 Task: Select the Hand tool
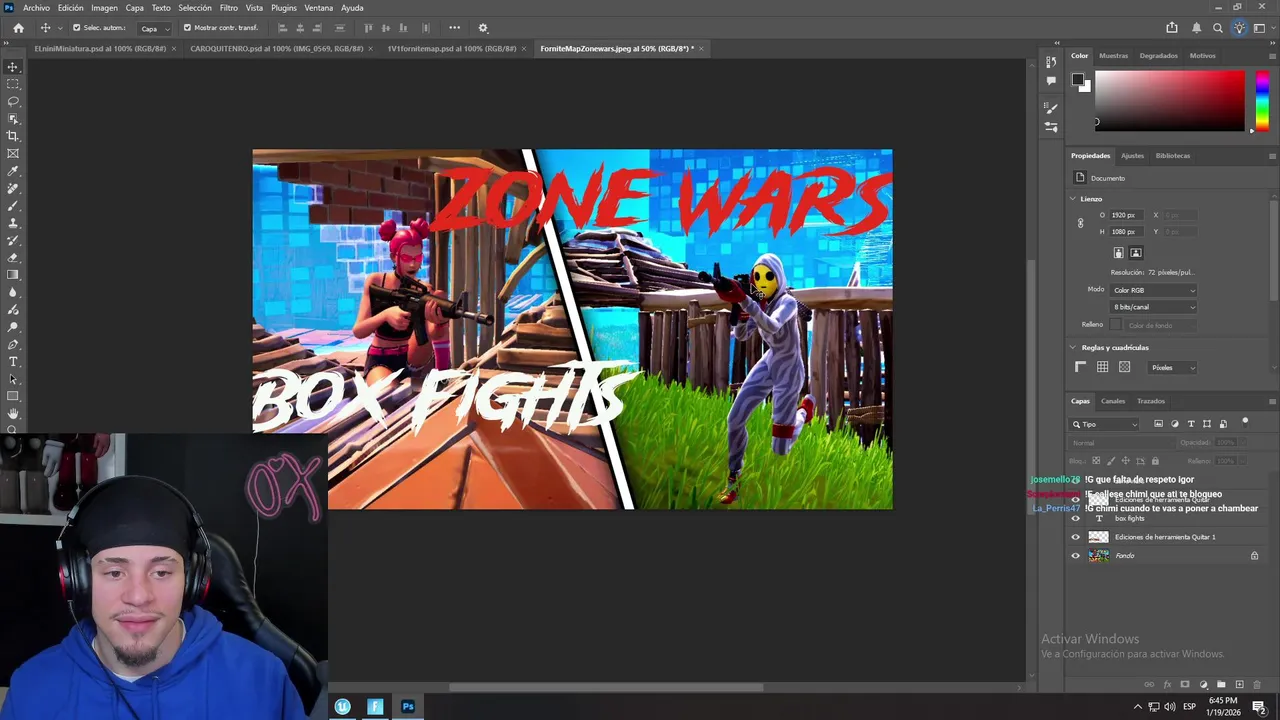[13, 413]
